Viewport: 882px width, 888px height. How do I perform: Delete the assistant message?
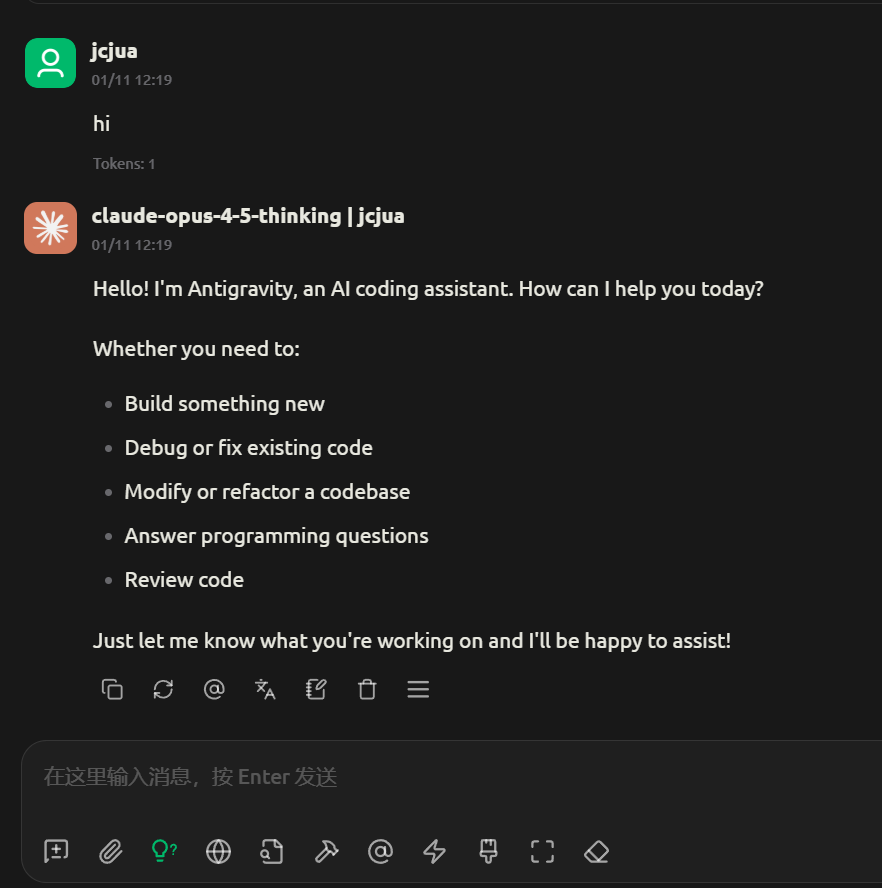tap(367, 689)
